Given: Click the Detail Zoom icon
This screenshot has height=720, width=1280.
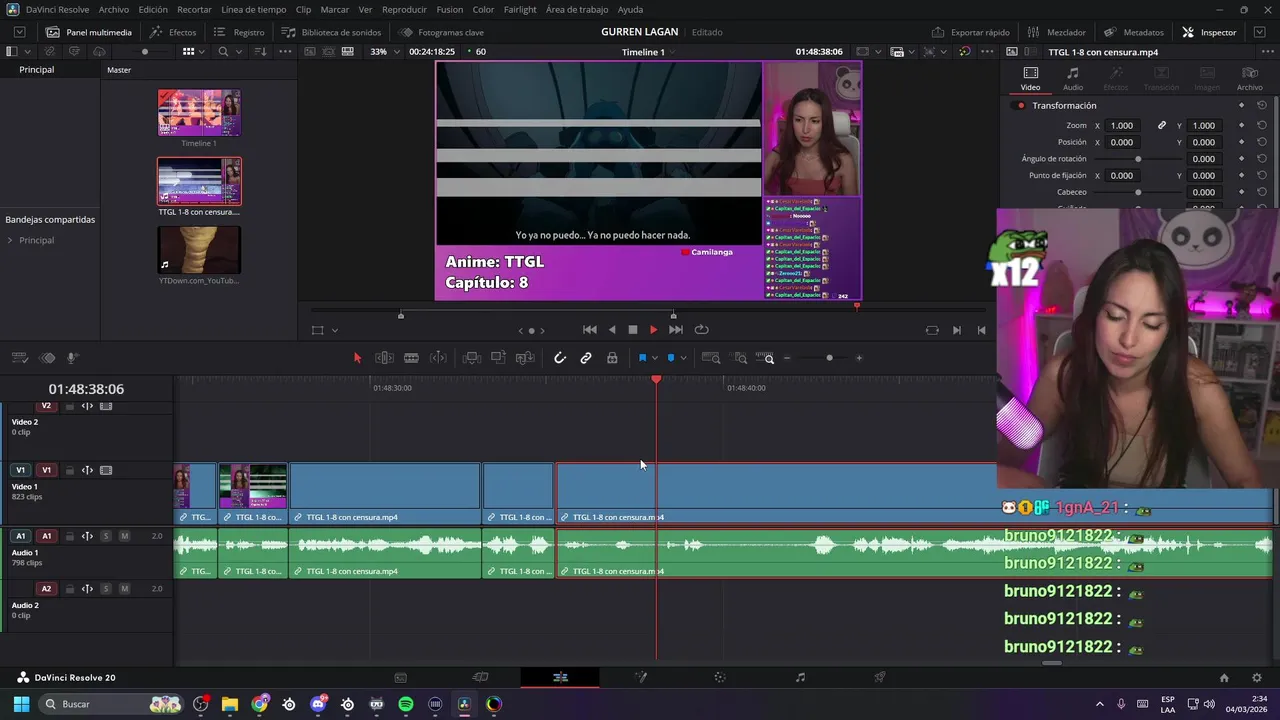Looking at the screenshot, I should pyautogui.click(x=741, y=358).
